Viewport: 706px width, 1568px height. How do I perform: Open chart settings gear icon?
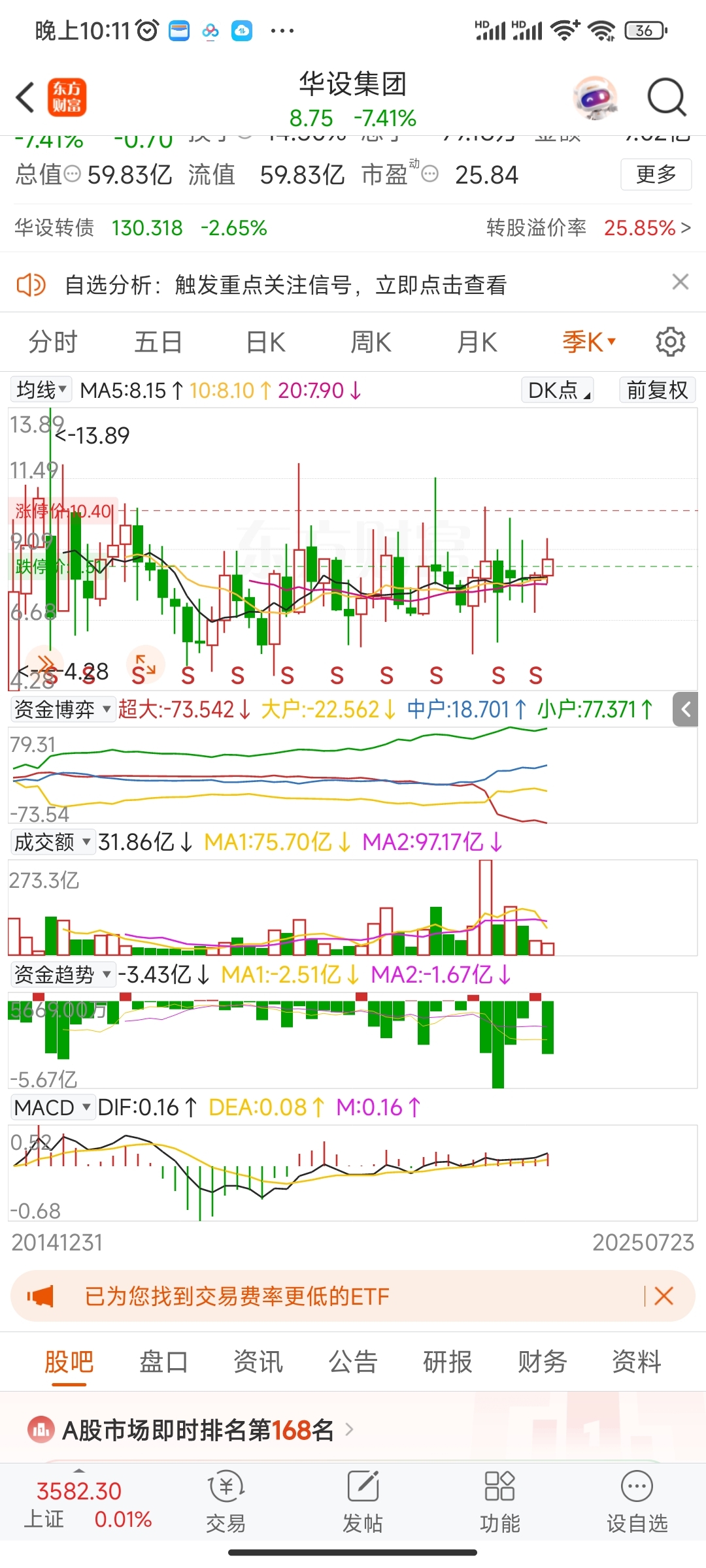(x=670, y=342)
